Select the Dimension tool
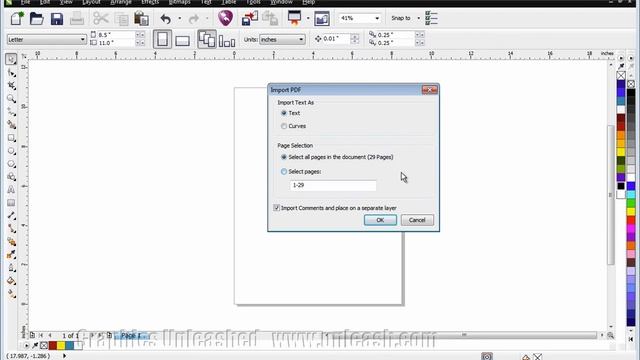 11,216
